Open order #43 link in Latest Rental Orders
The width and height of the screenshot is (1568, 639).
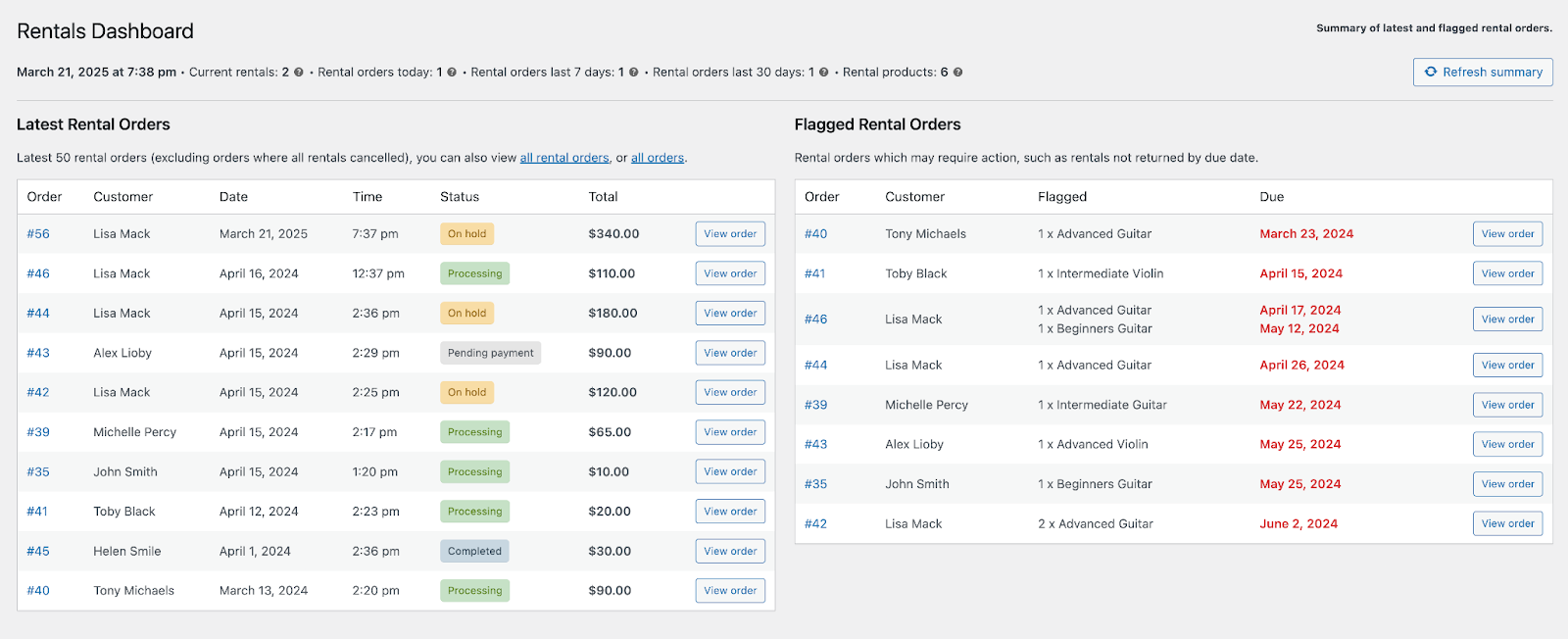(38, 353)
